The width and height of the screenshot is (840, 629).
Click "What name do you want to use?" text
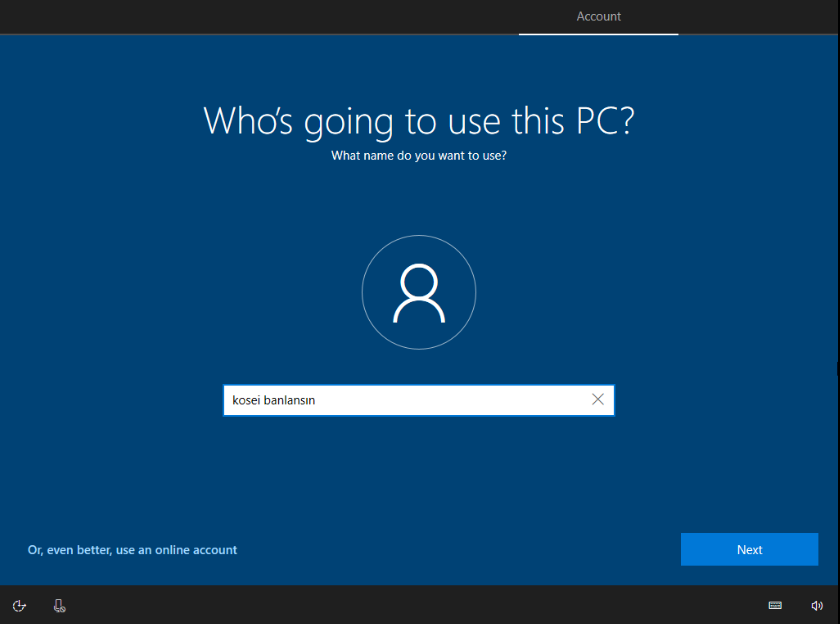click(418, 156)
